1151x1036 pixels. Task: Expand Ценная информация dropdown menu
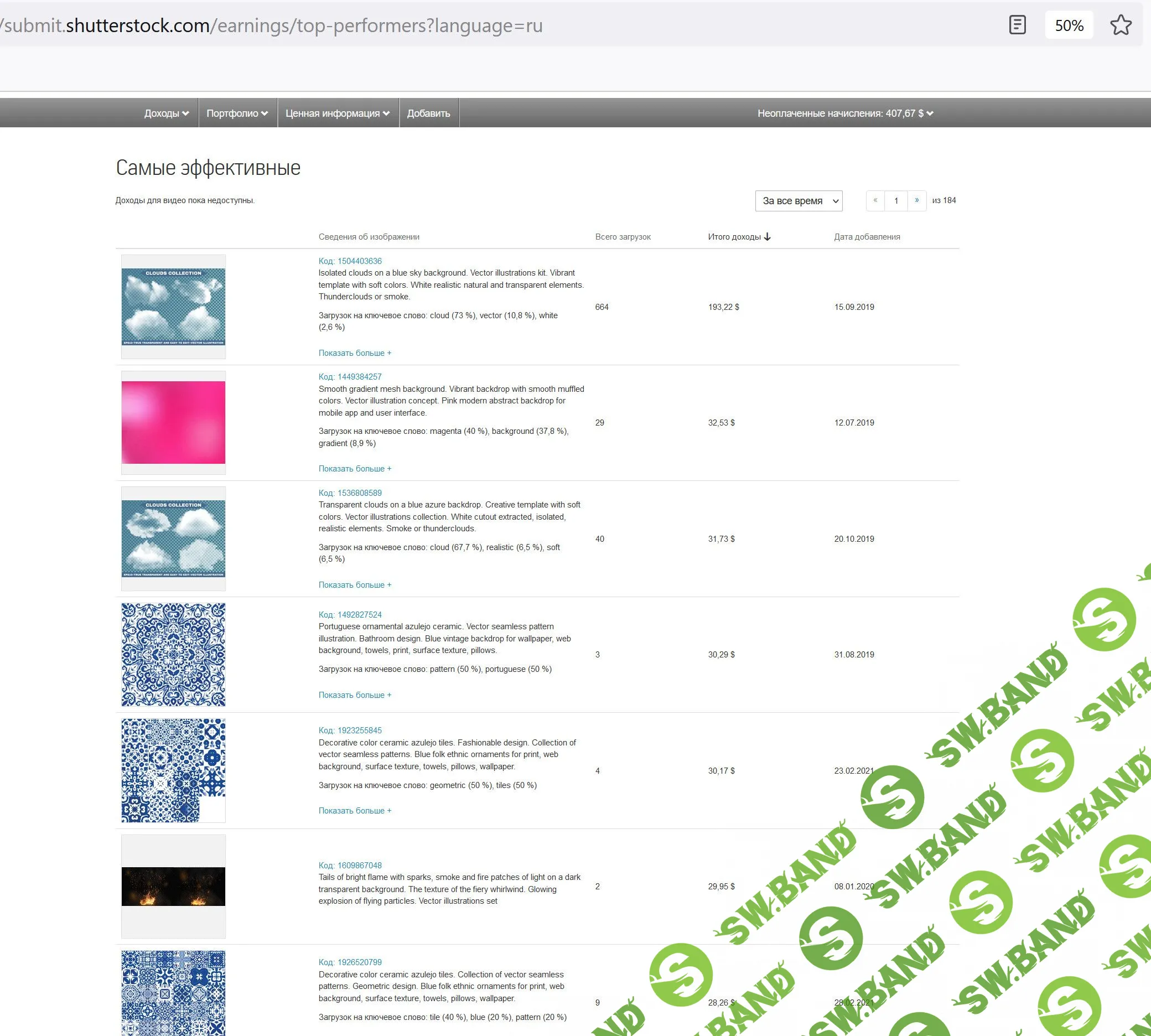click(338, 113)
